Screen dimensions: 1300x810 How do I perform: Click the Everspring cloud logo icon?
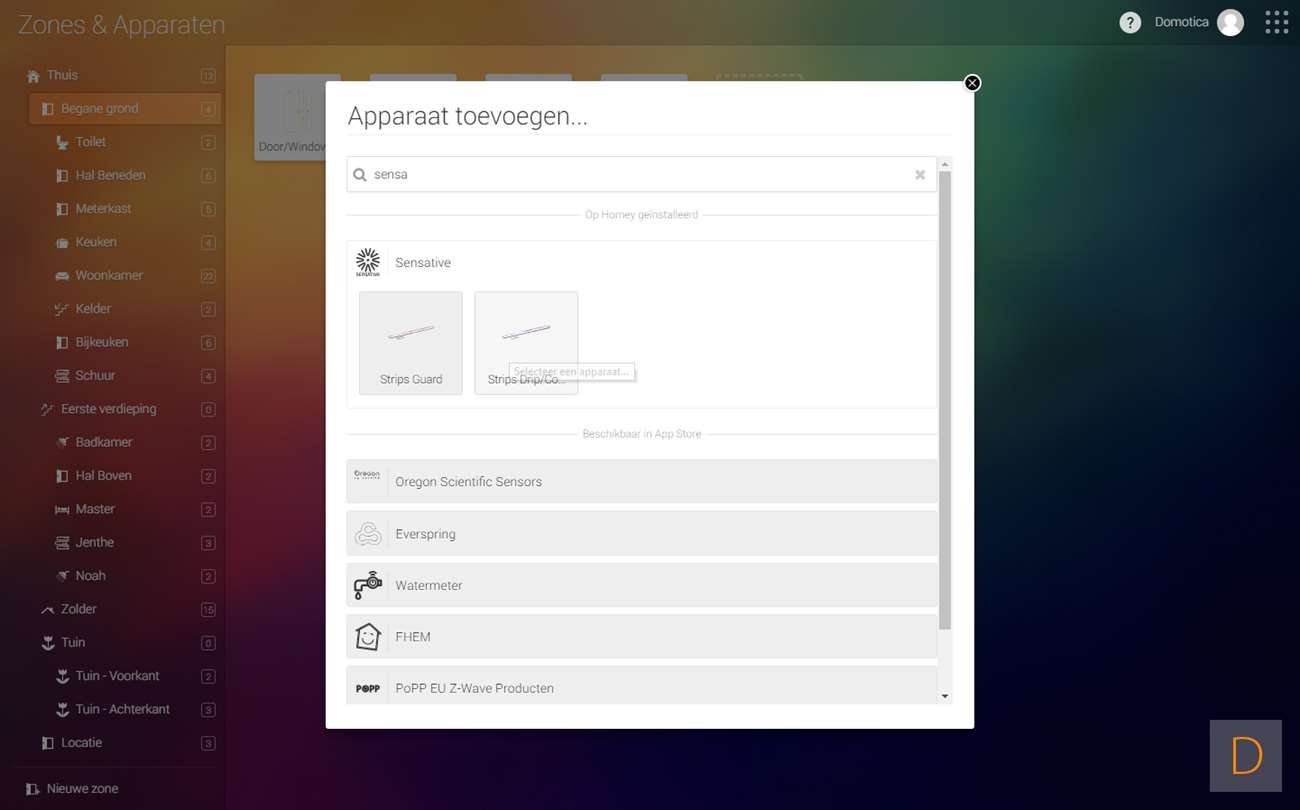click(x=368, y=534)
